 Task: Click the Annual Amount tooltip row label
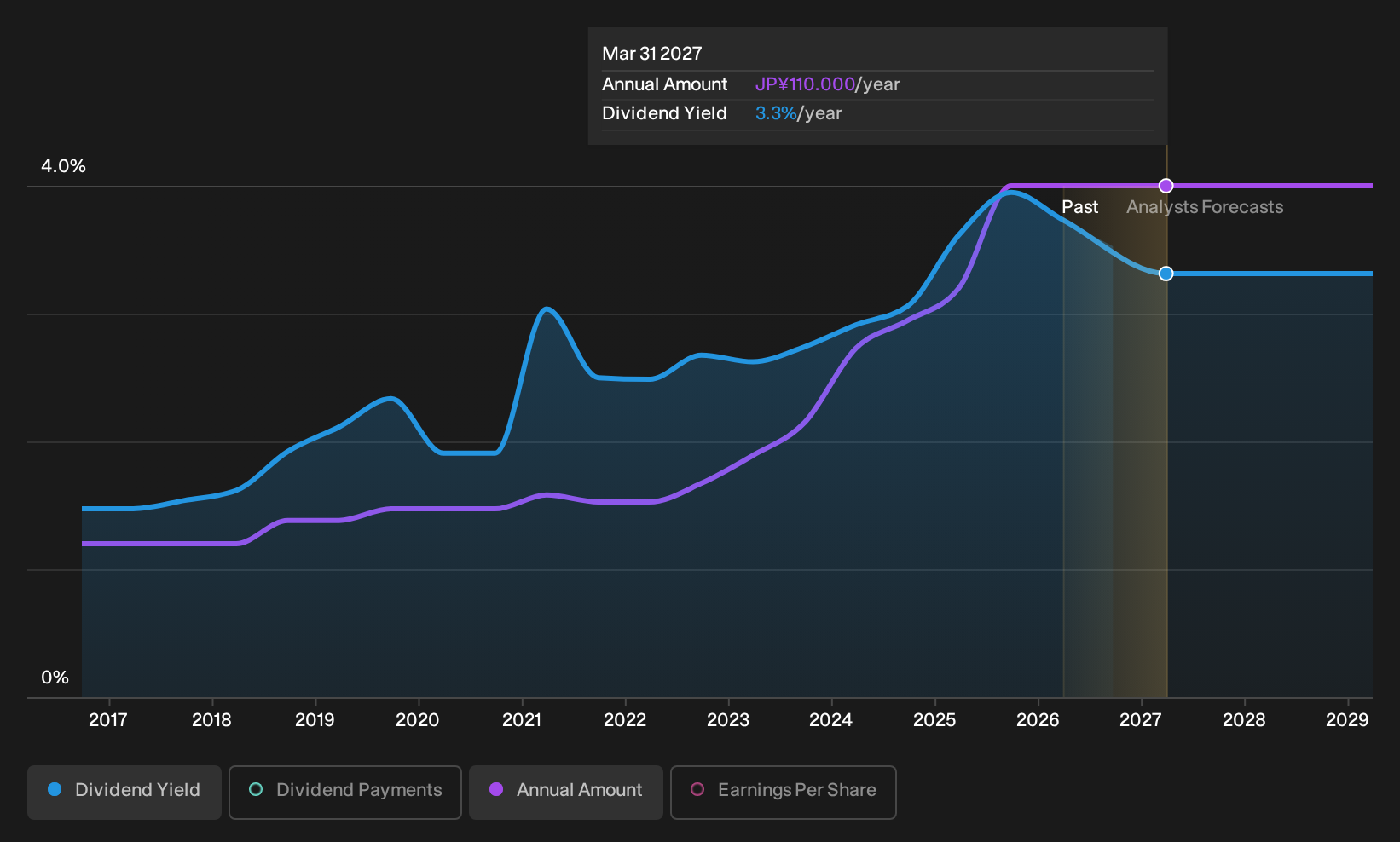coord(664,84)
